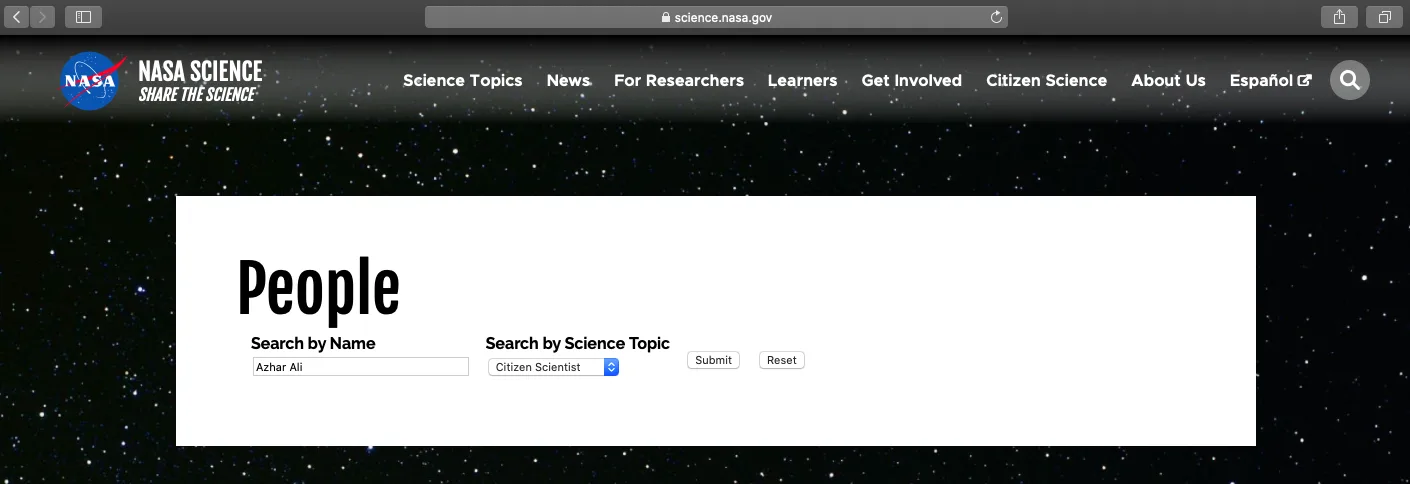Toggle the Safari sidebar icon
The image size is (1410, 484).
(83, 17)
